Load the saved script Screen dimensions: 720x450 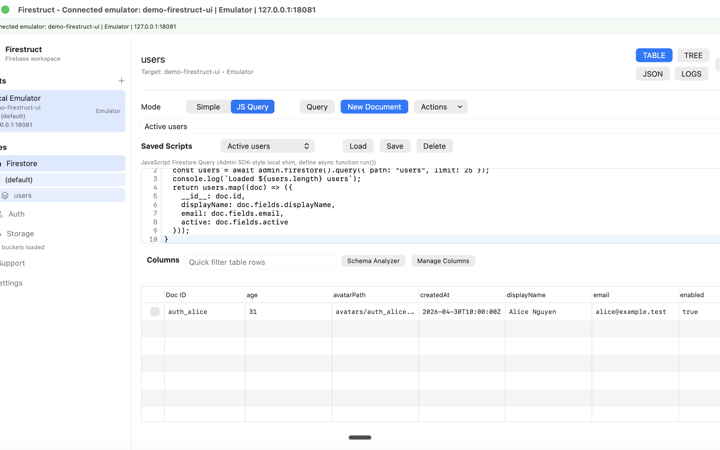tap(358, 146)
